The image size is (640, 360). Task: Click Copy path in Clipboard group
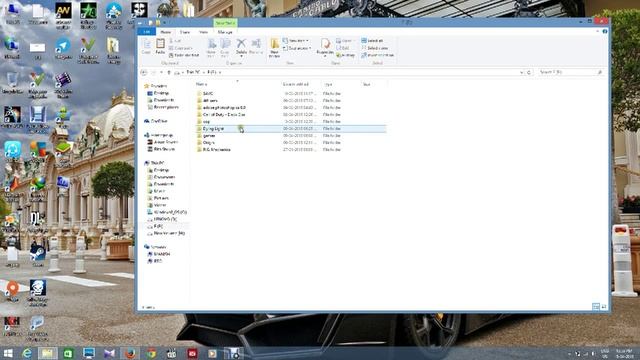pyautogui.click(x=180, y=48)
